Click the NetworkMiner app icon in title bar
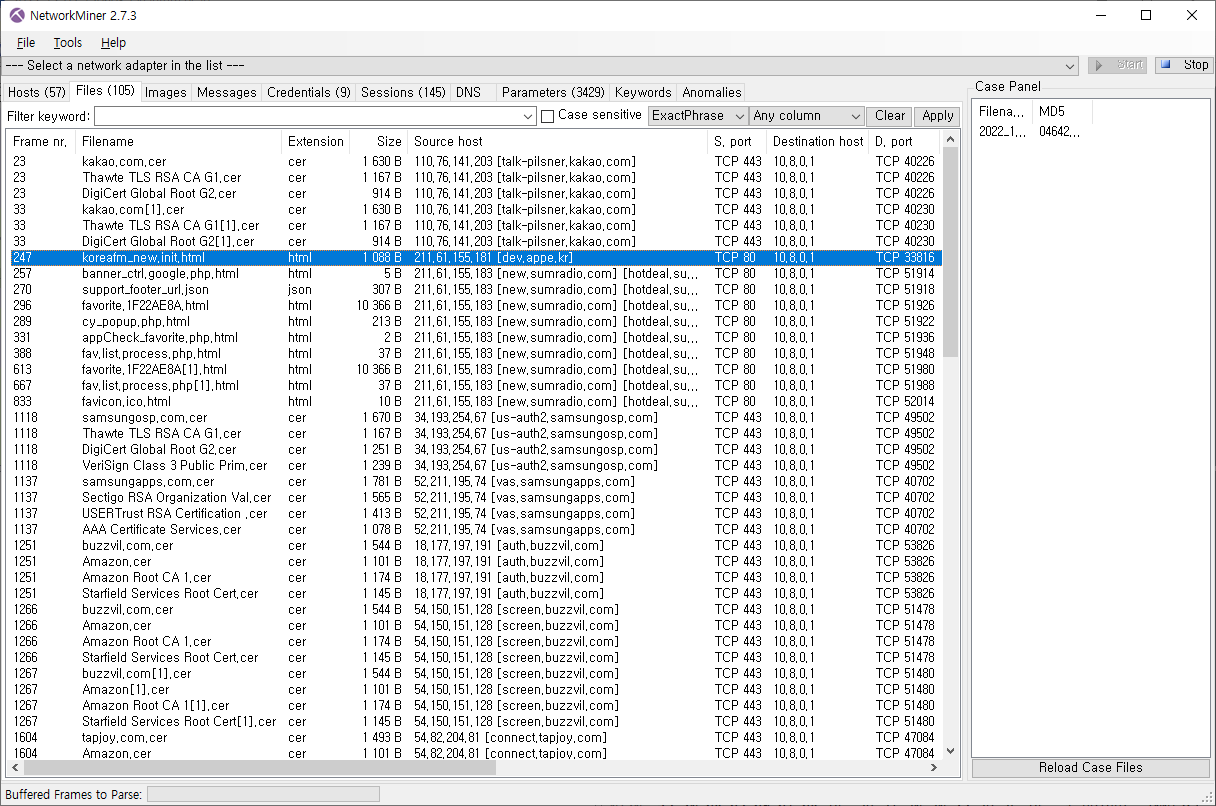The image size is (1216, 806). click(17, 16)
